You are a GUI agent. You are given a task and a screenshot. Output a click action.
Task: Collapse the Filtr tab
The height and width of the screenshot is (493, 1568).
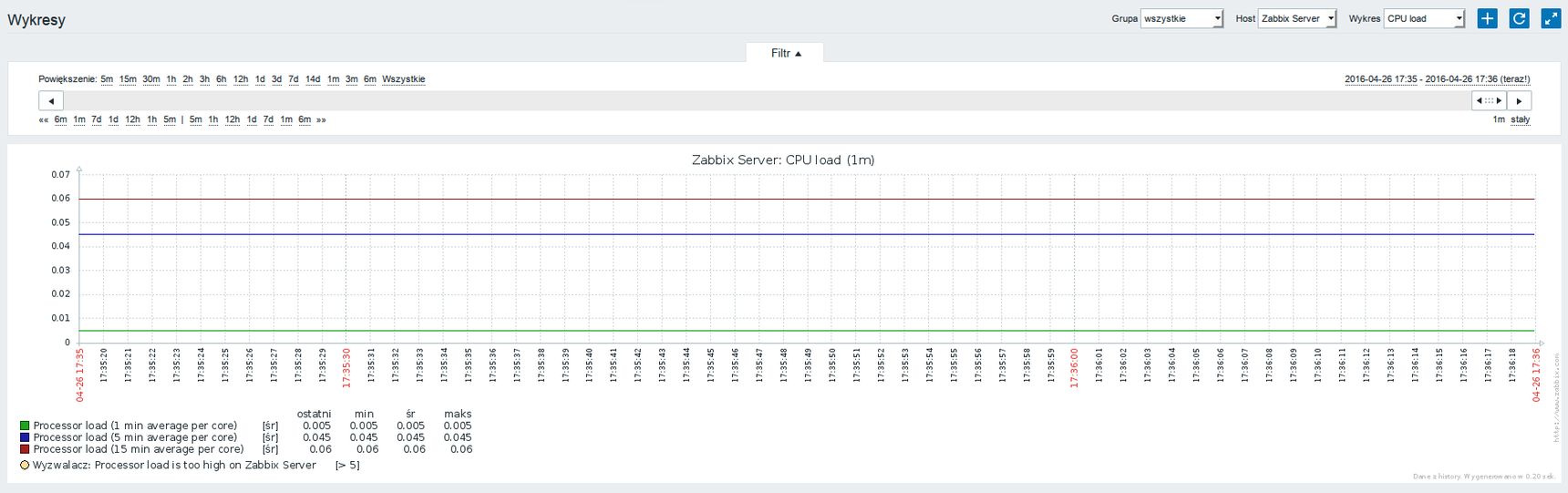tap(785, 53)
